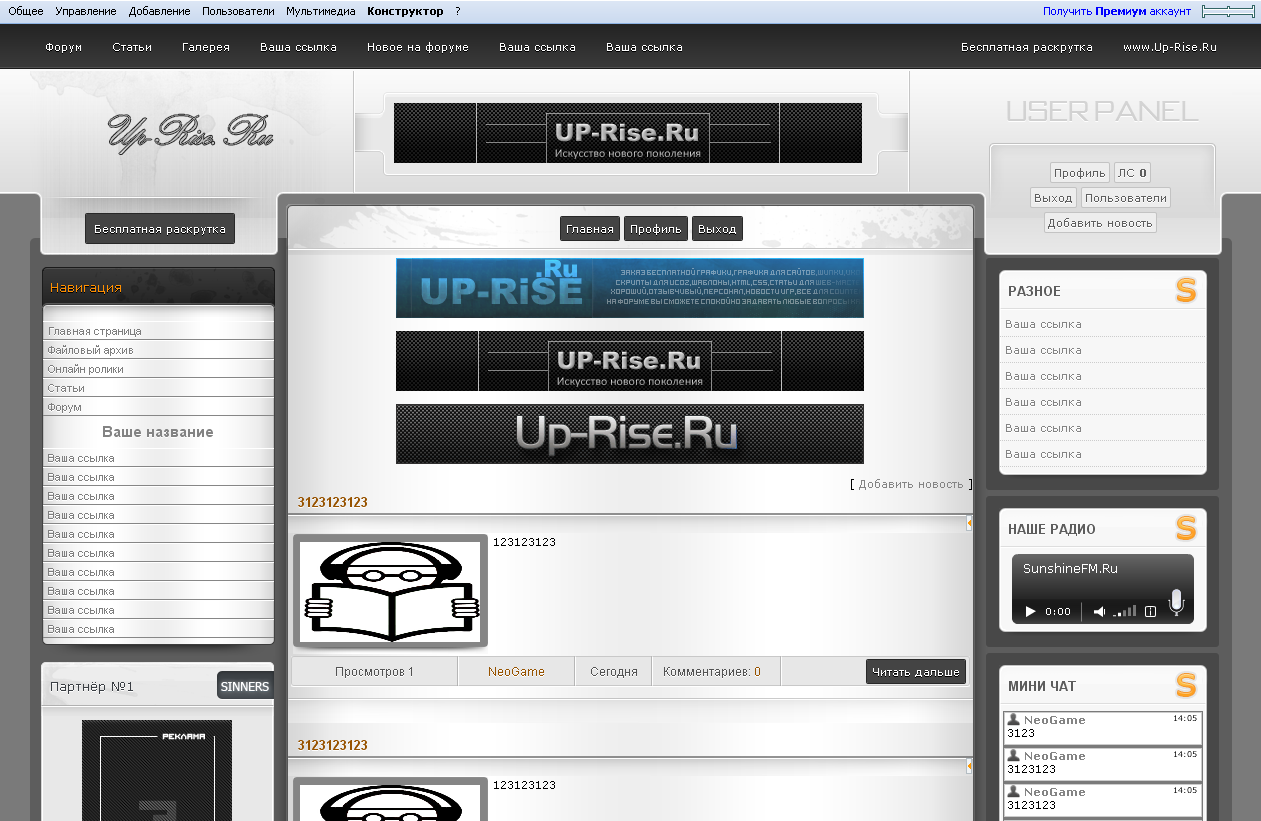Click the SunshineFM.Ru player title
Screen dimensions: 1261x821
point(1070,568)
